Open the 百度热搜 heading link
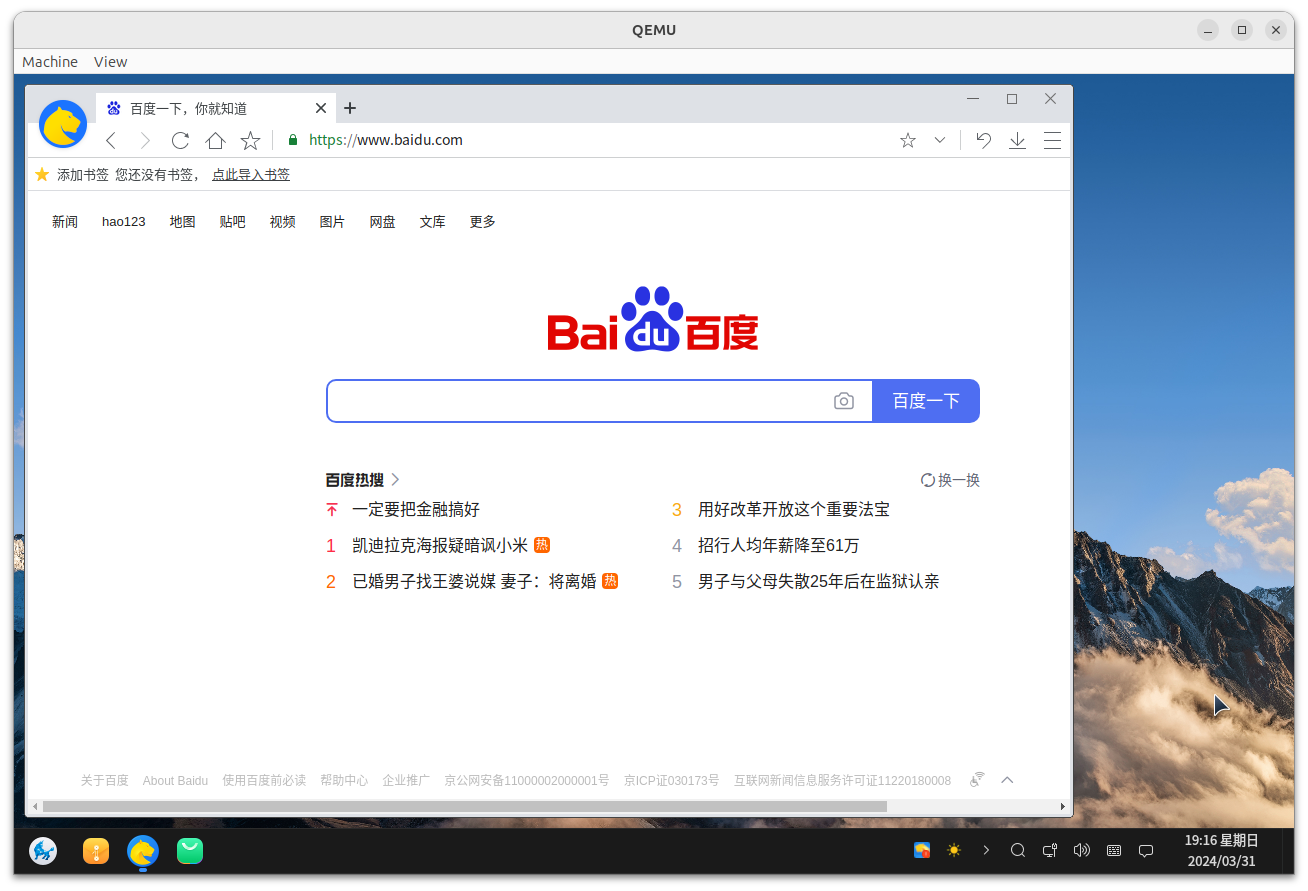The image size is (1308, 891). coord(363,480)
